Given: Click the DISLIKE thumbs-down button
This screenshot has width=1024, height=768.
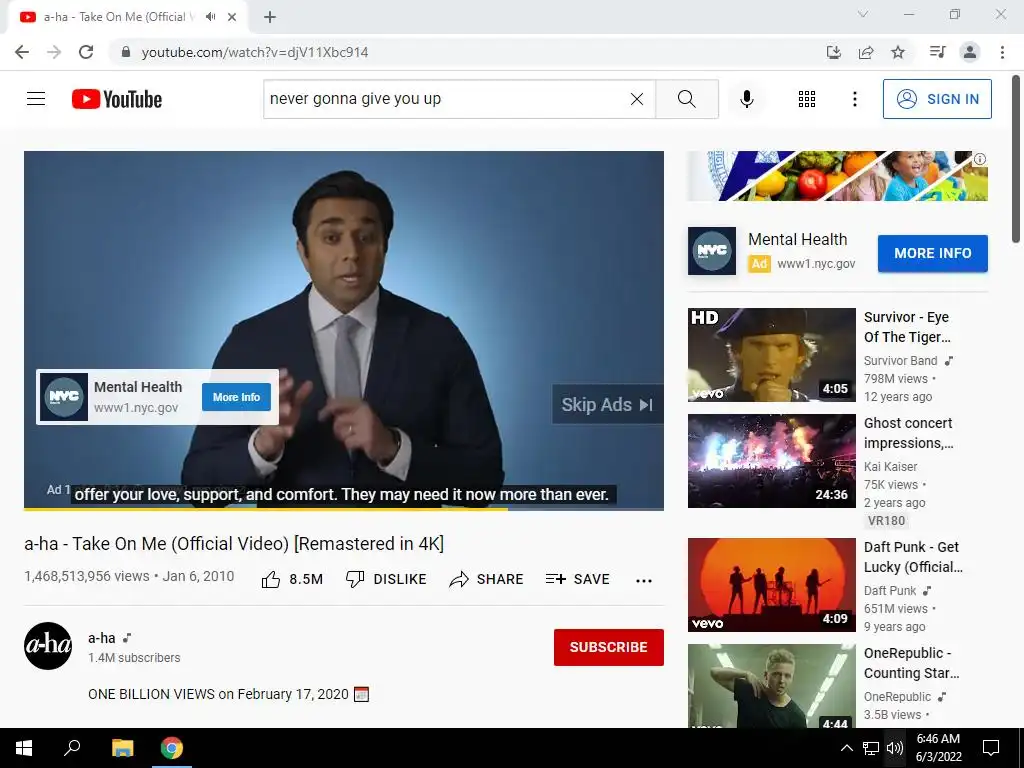Looking at the screenshot, I should [387, 579].
